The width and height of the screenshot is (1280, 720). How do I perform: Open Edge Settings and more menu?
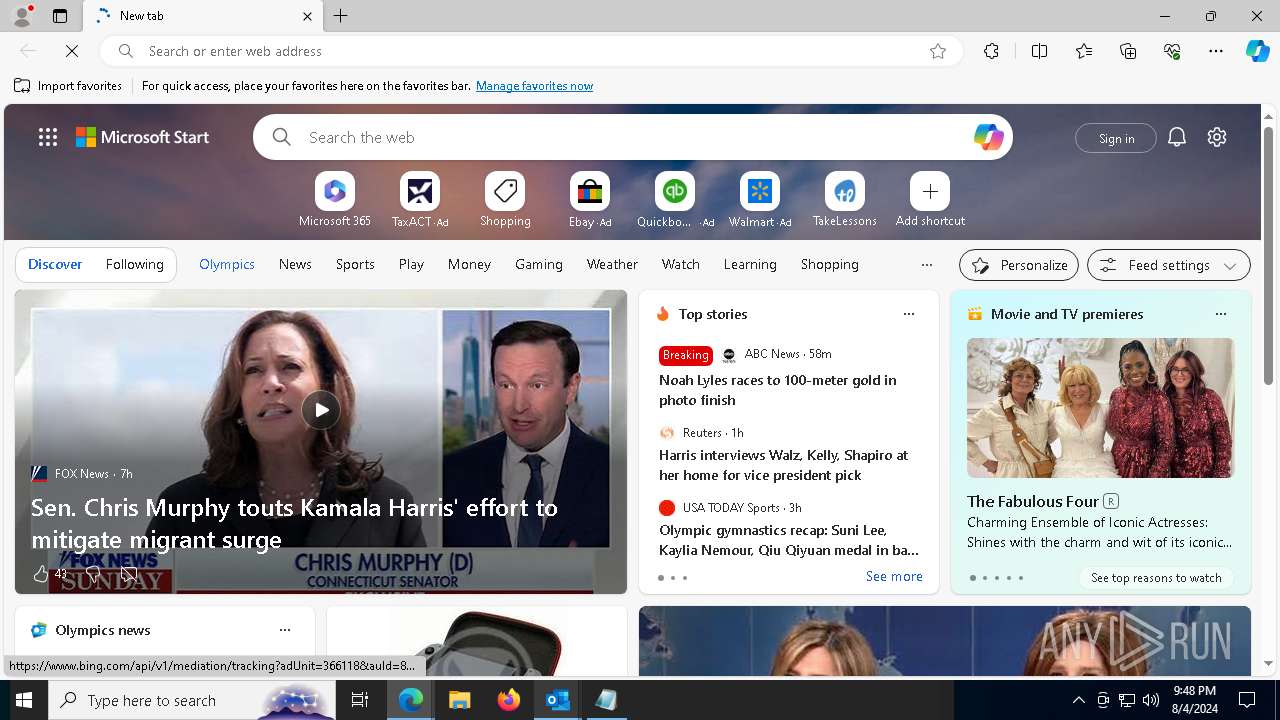click(x=1216, y=51)
